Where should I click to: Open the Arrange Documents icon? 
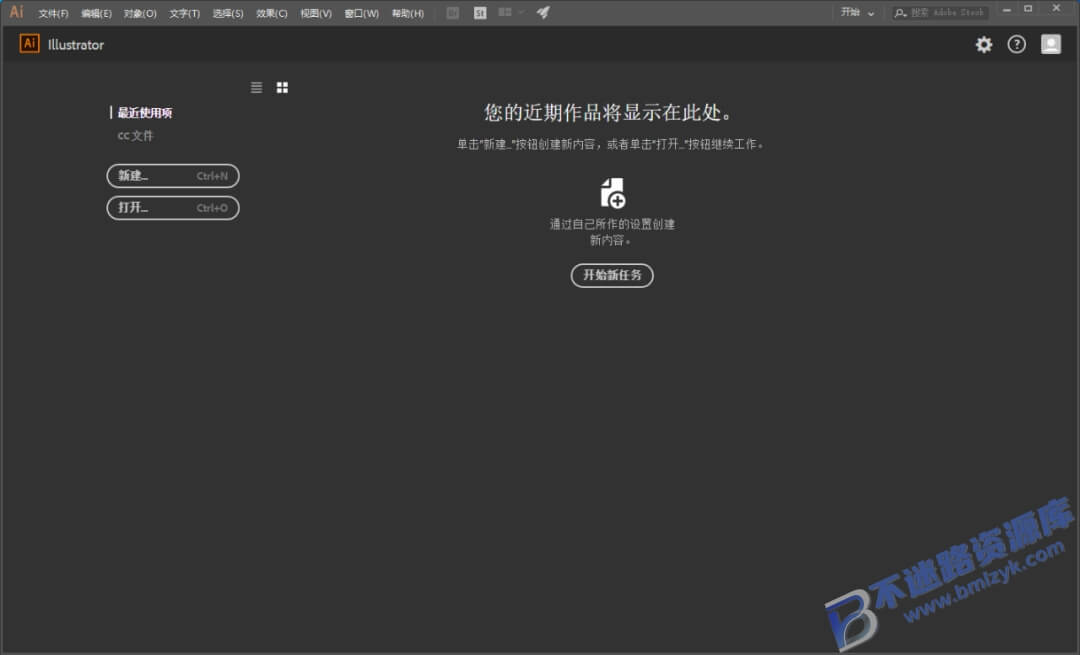(x=505, y=12)
